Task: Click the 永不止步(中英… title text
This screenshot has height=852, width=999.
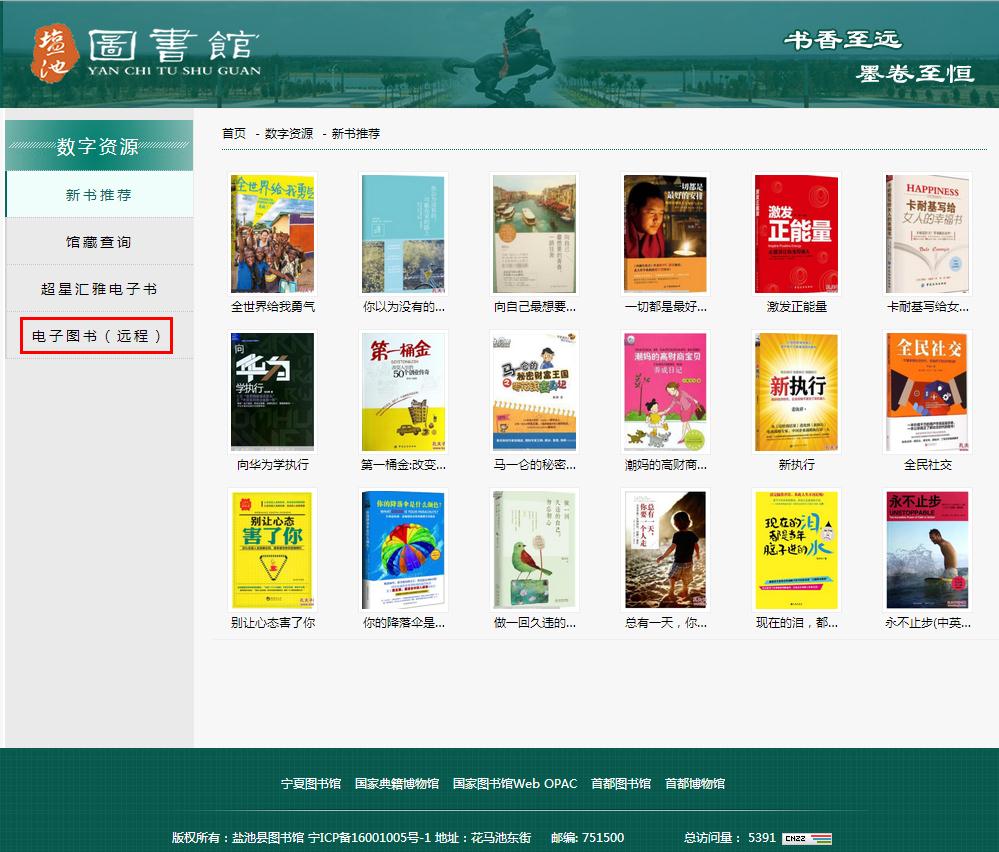Action: [x=928, y=623]
